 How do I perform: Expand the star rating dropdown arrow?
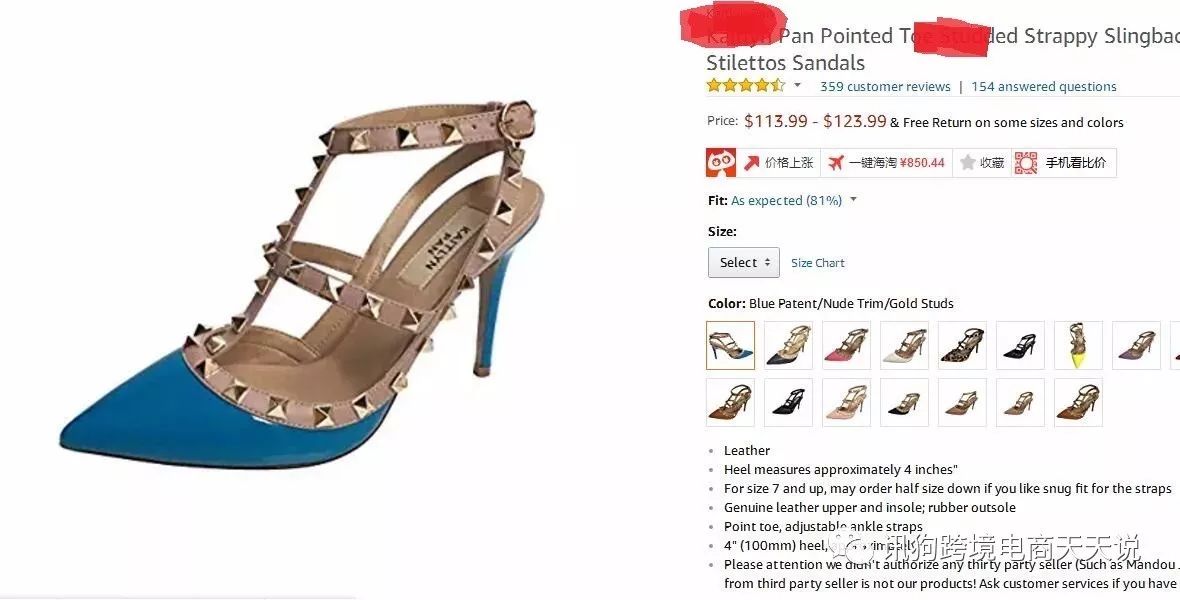798,85
